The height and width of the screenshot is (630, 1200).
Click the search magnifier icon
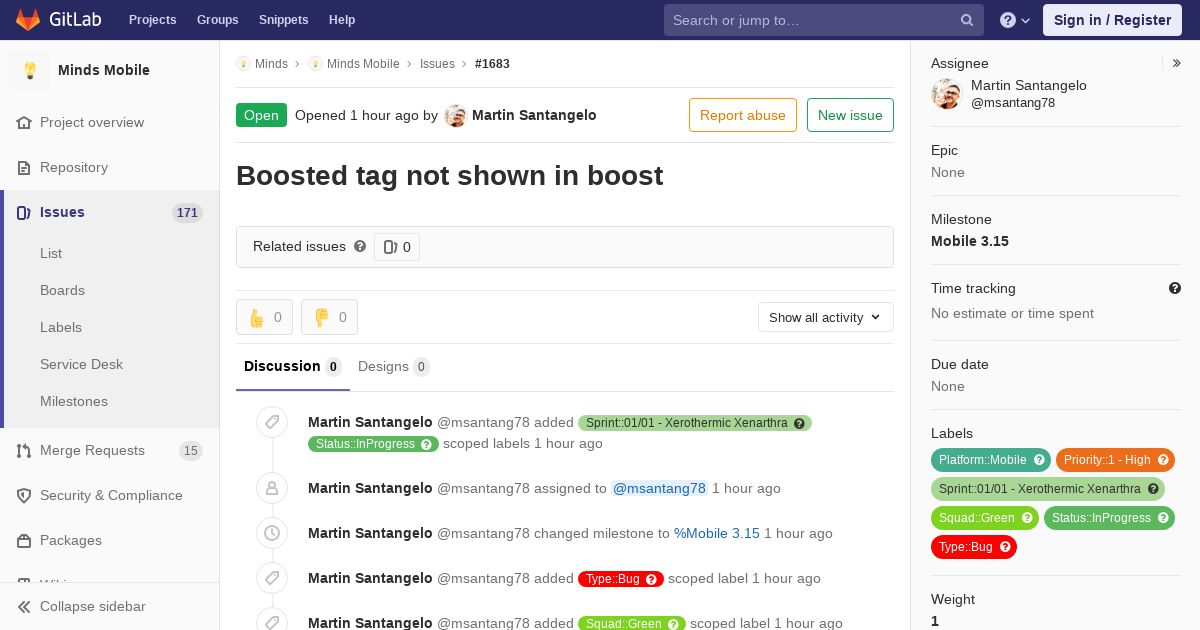pyautogui.click(x=967, y=20)
